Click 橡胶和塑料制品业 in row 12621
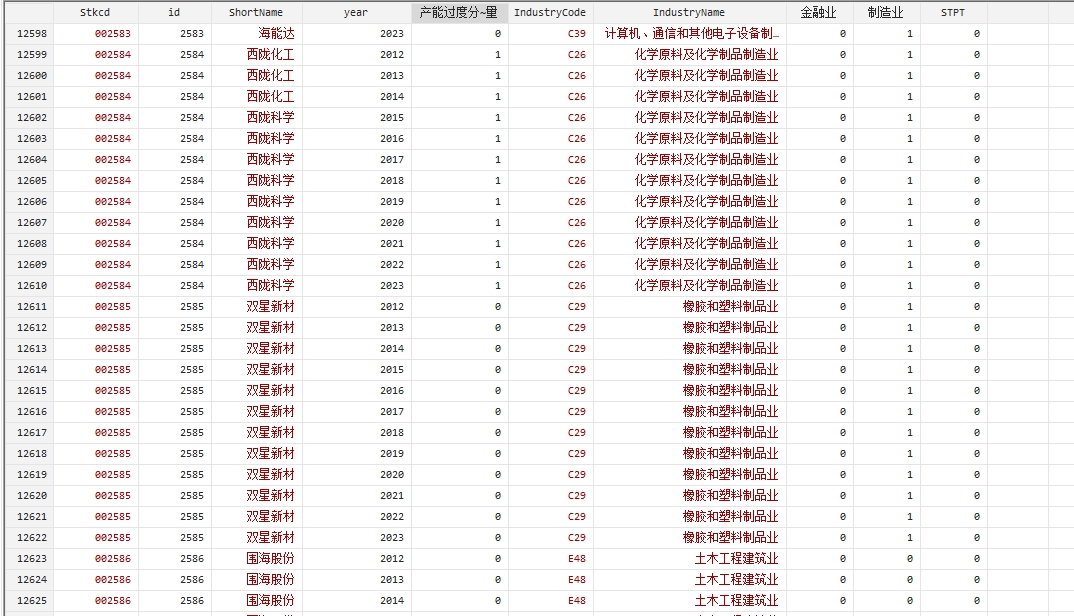 pos(730,517)
